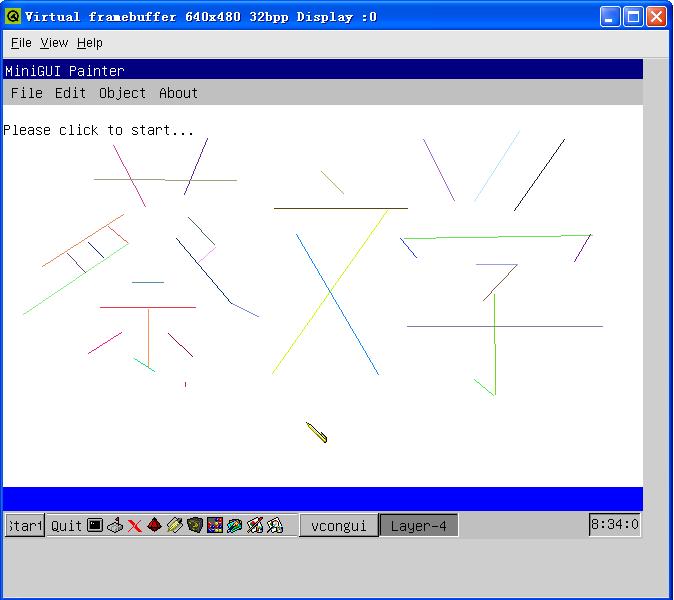Image resolution: width=674 pixels, height=600 pixels.
Task: Open the red X icon in taskbar
Action: point(134,525)
